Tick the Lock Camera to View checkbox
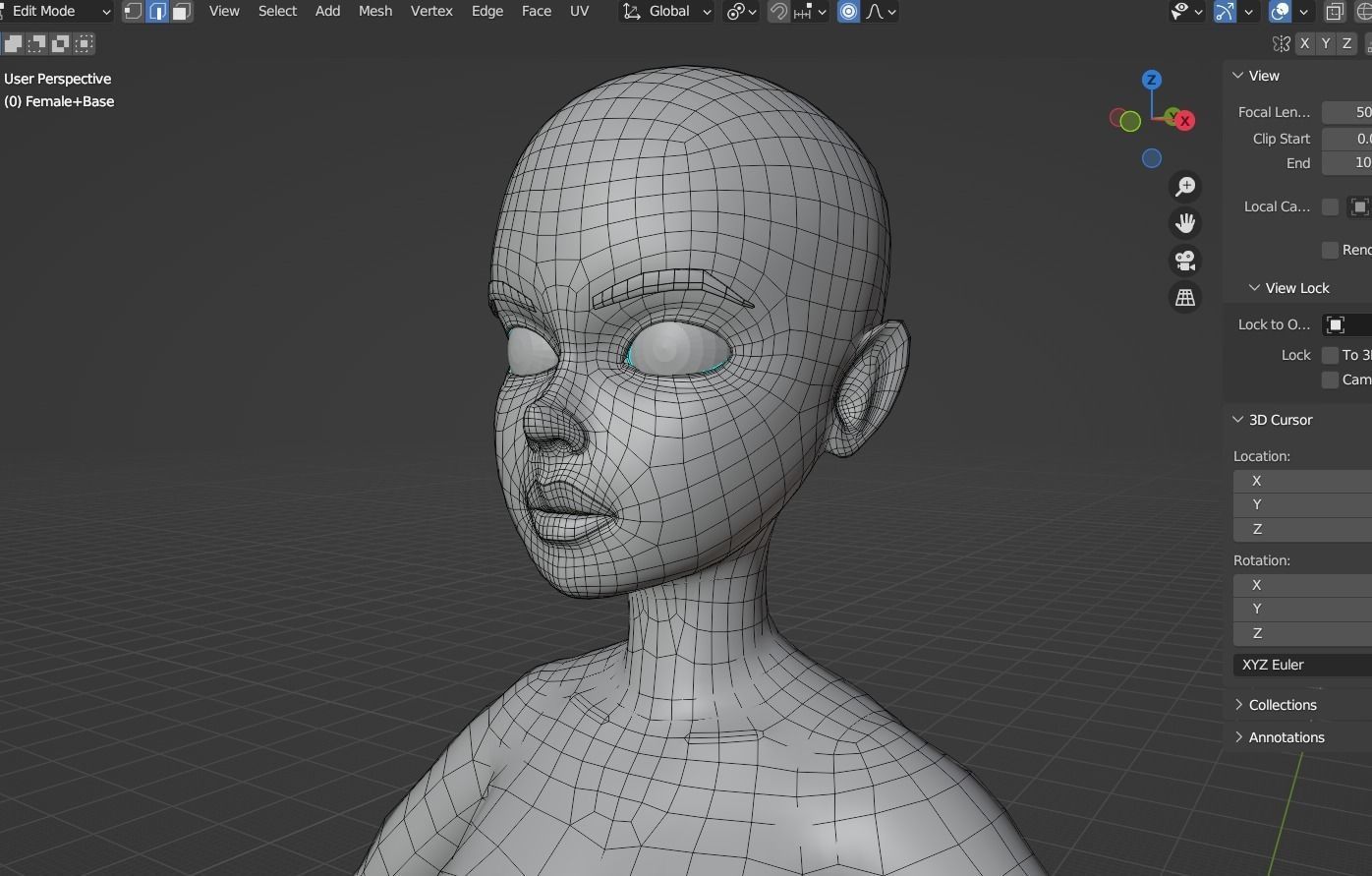The width and height of the screenshot is (1372, 876). (x=1330, y=380)
